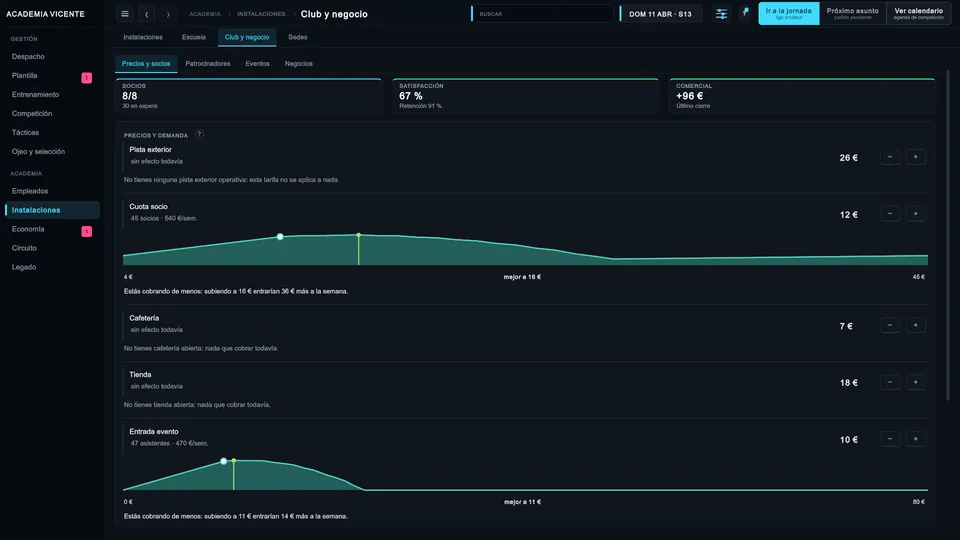Click the '45 socios · 540 €/sem.' text
The image size is (960, 540).
(163, 219)
